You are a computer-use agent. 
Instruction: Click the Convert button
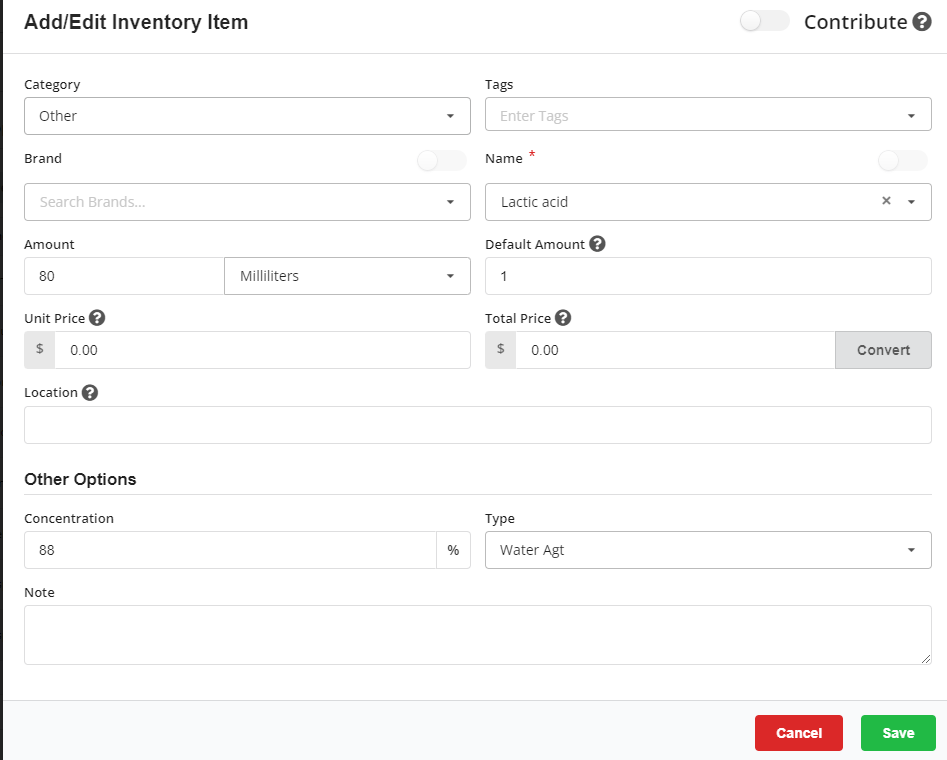coord(883,350)
